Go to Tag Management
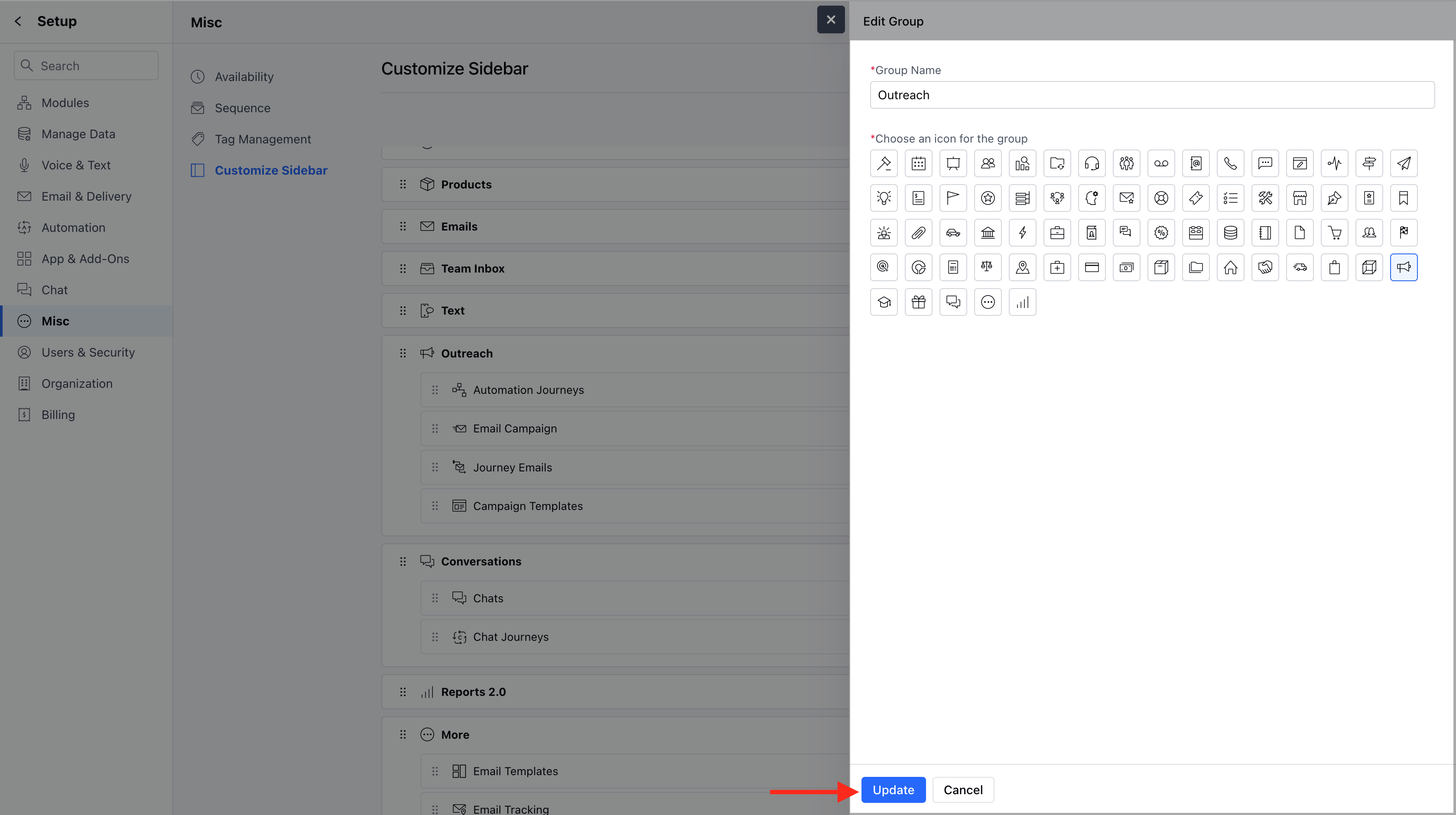 pos(262,139)
